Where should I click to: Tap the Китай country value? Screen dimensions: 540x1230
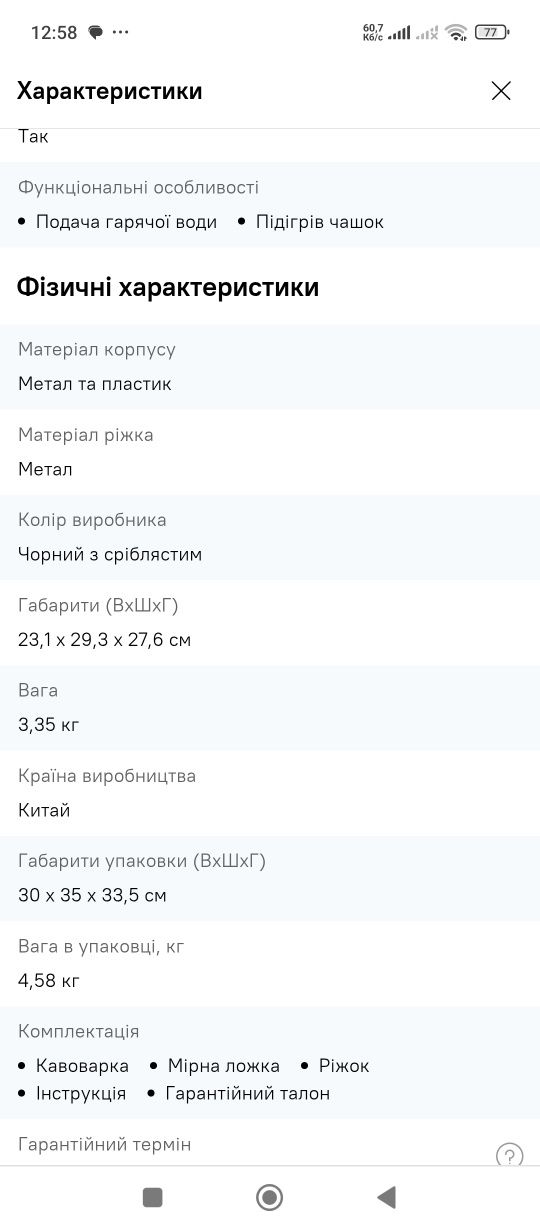(x=44, y=810)
